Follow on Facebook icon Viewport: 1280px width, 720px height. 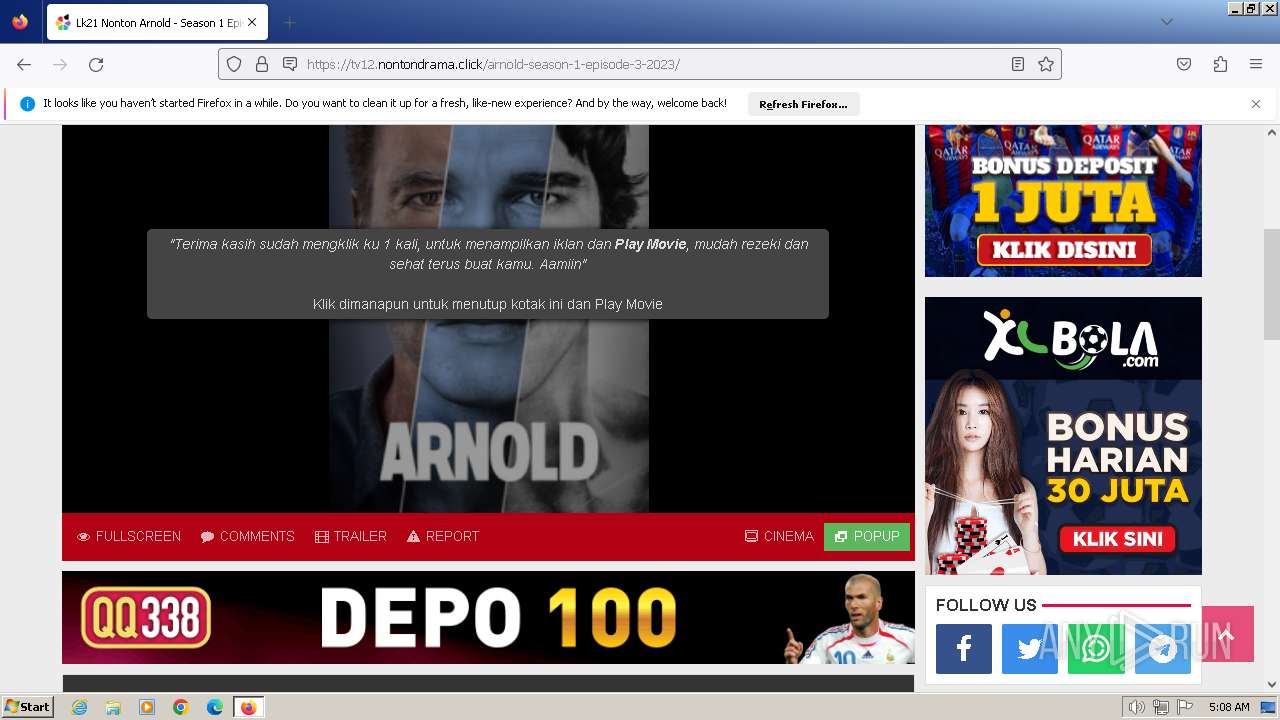[964, 649]
